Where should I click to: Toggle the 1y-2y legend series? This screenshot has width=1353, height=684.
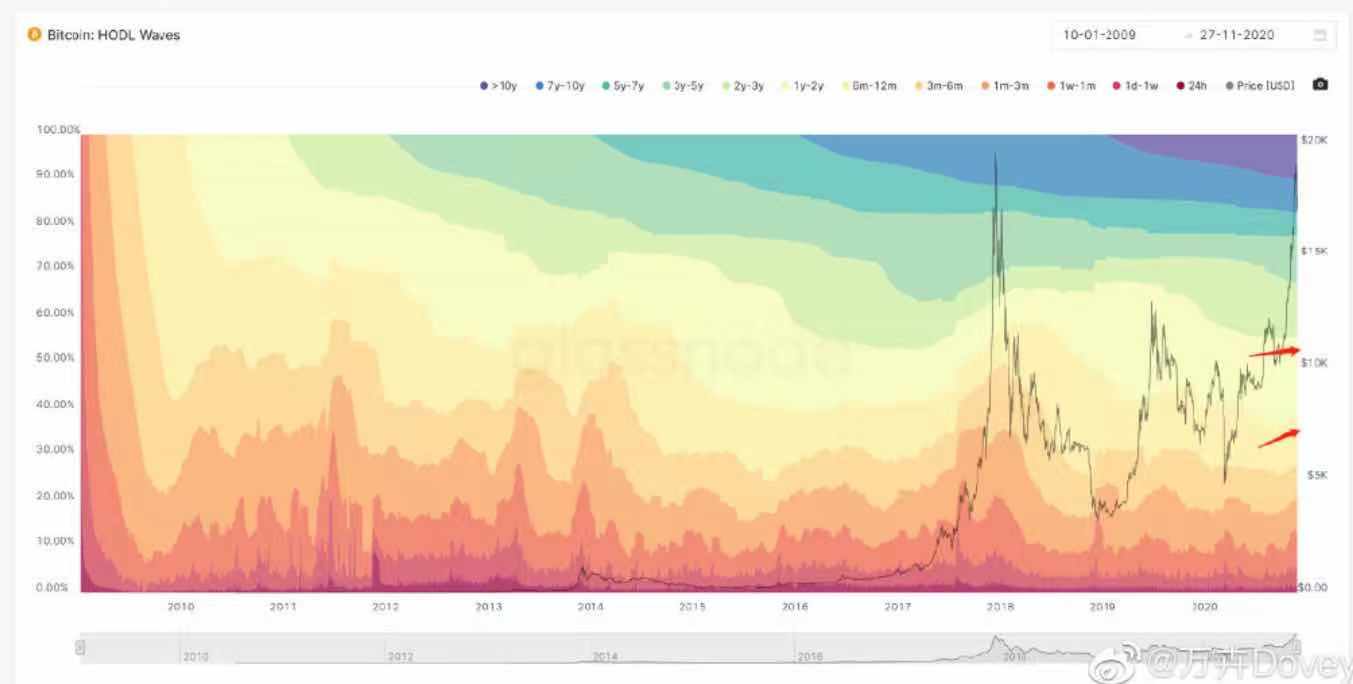tap(805, 86)
